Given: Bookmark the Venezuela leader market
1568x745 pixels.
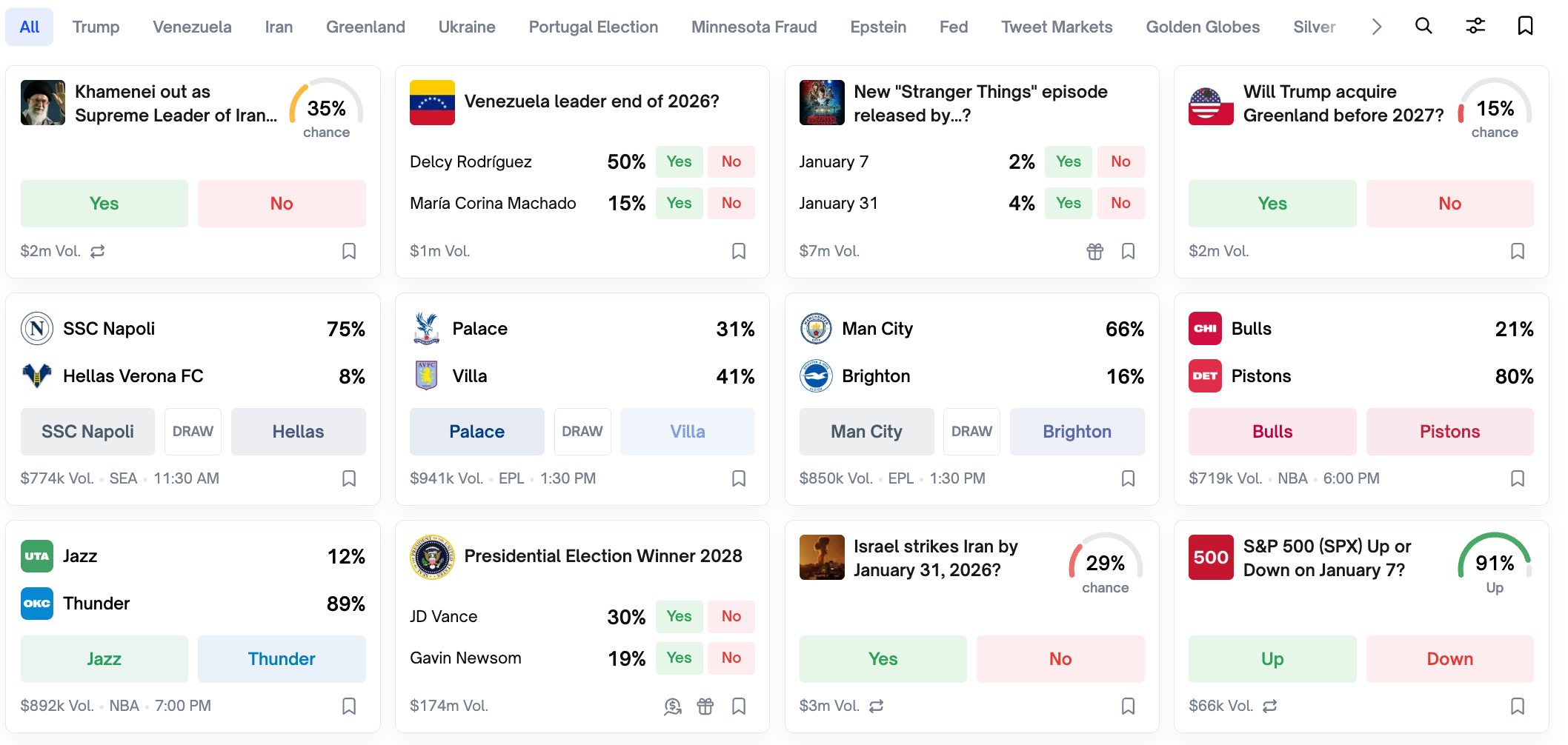Looking at the screenshot, I should coord(738,252).
